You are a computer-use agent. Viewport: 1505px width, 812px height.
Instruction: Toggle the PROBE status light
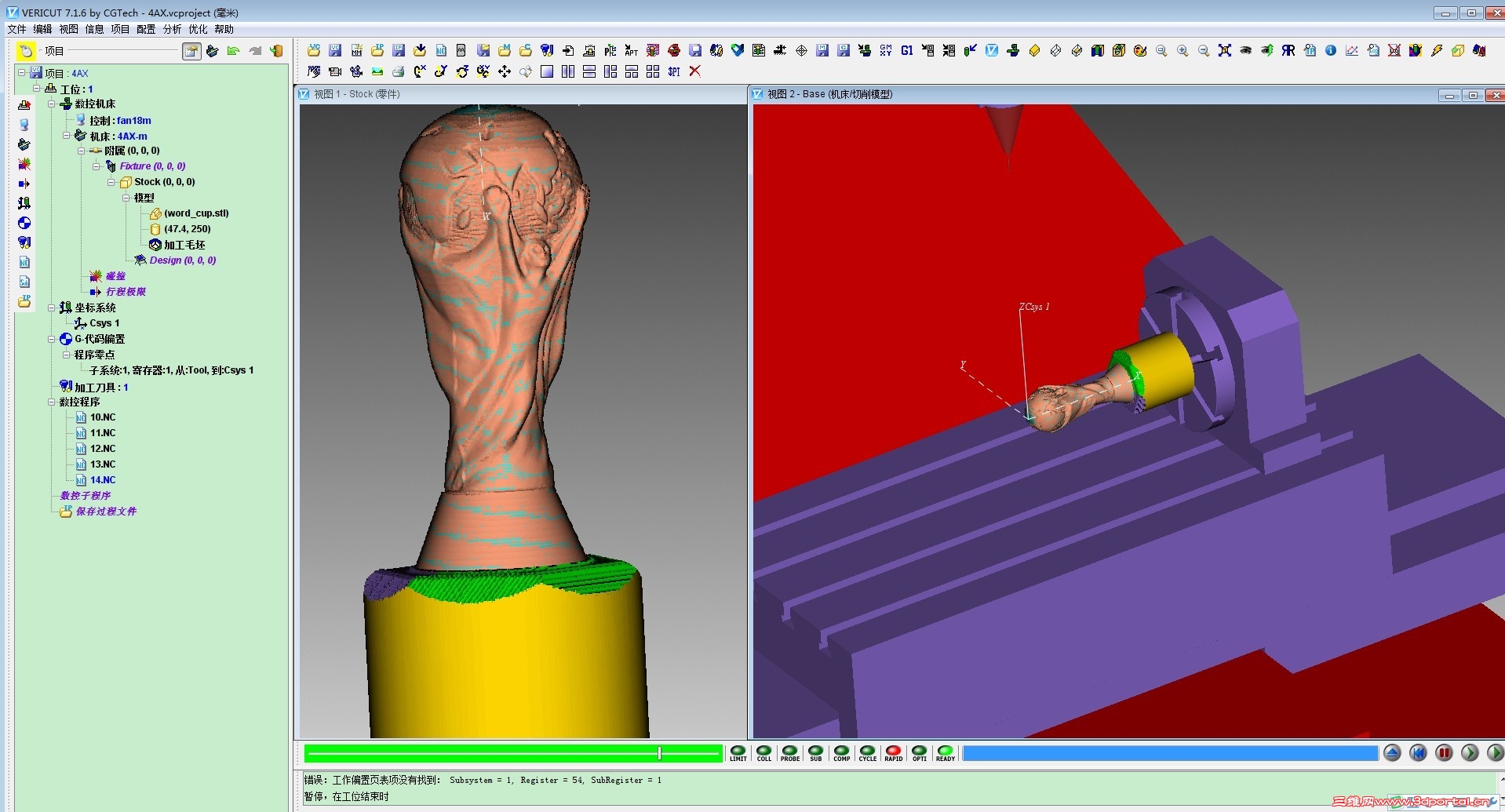(790, 753)
